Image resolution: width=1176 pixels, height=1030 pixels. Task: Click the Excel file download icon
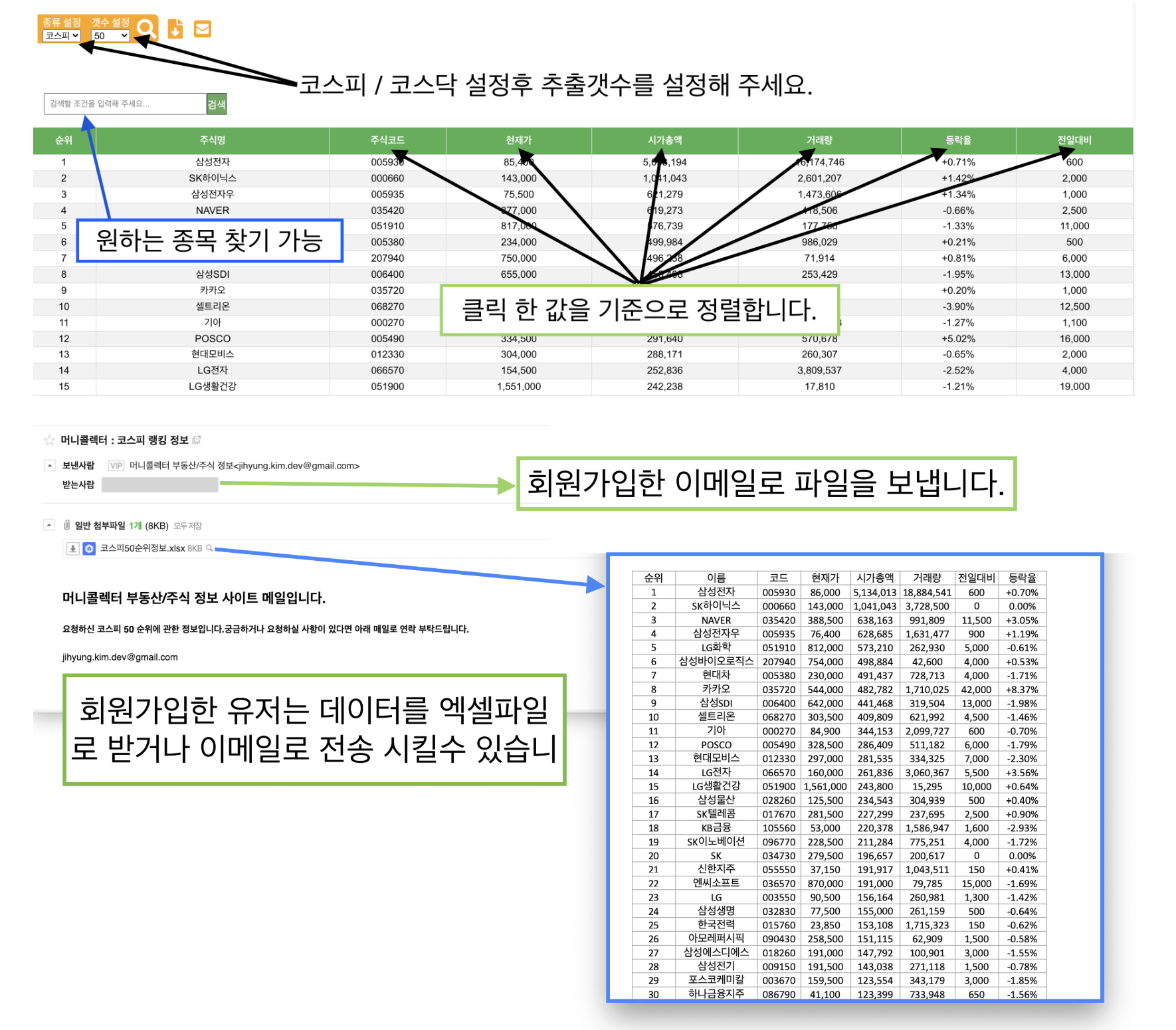tap(175, 29)
